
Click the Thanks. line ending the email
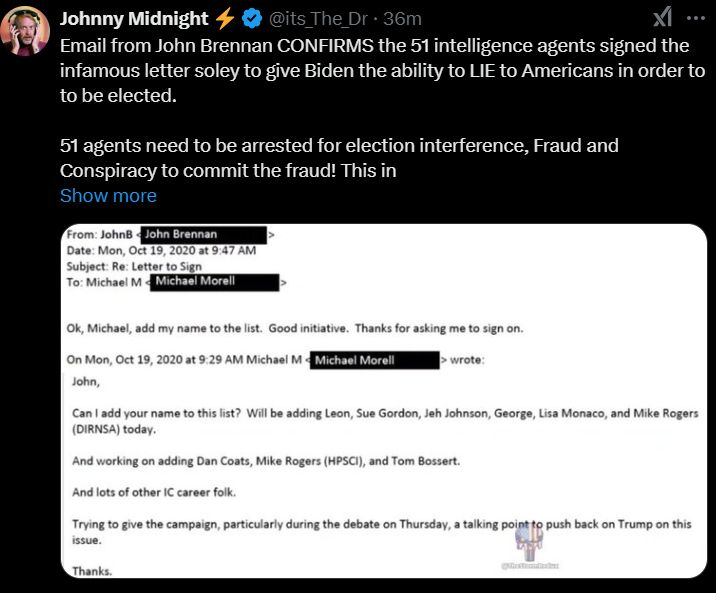click(93, 571)
